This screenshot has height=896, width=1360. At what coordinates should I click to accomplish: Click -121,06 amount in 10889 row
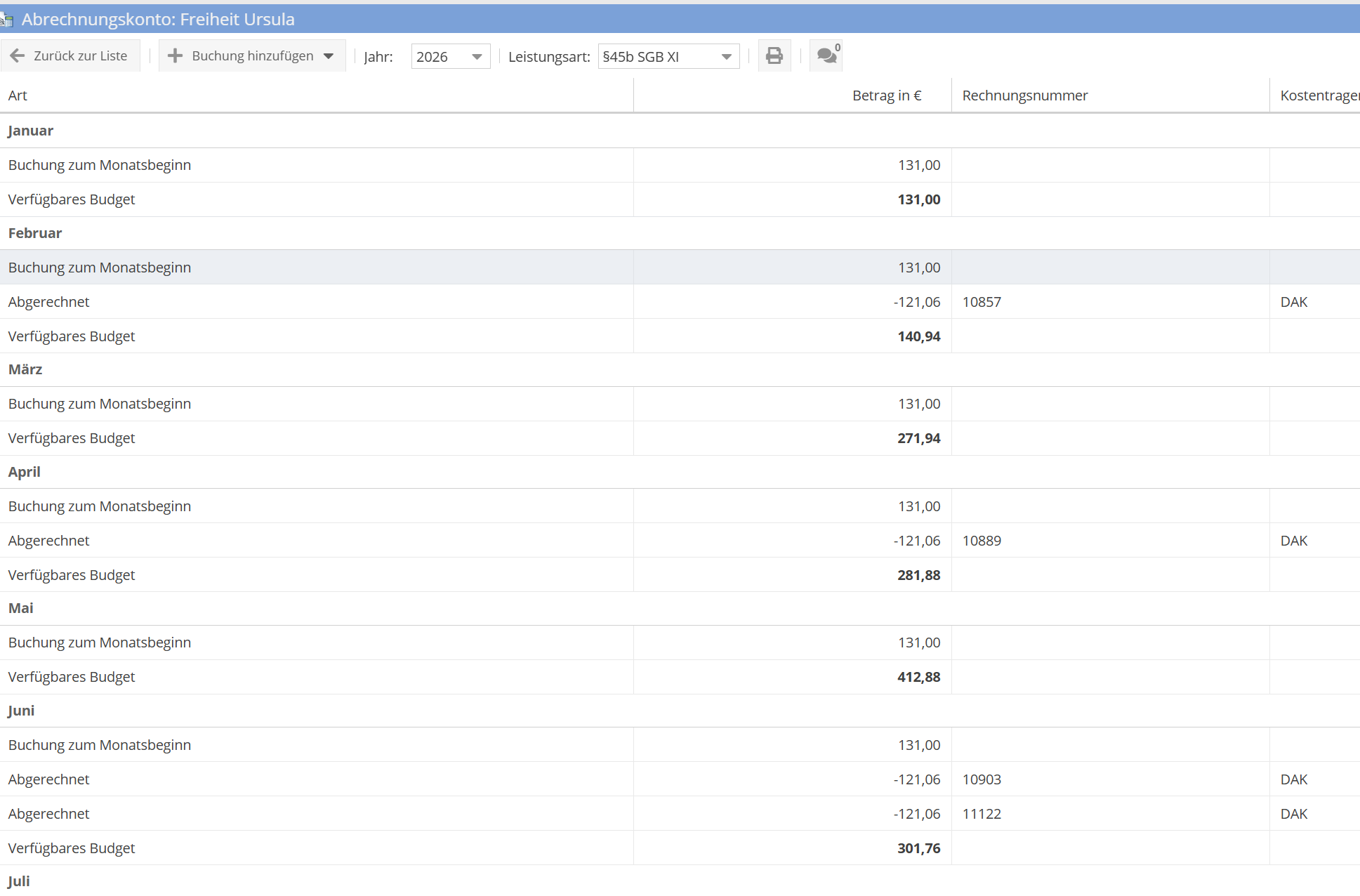(x=917, y=541)
